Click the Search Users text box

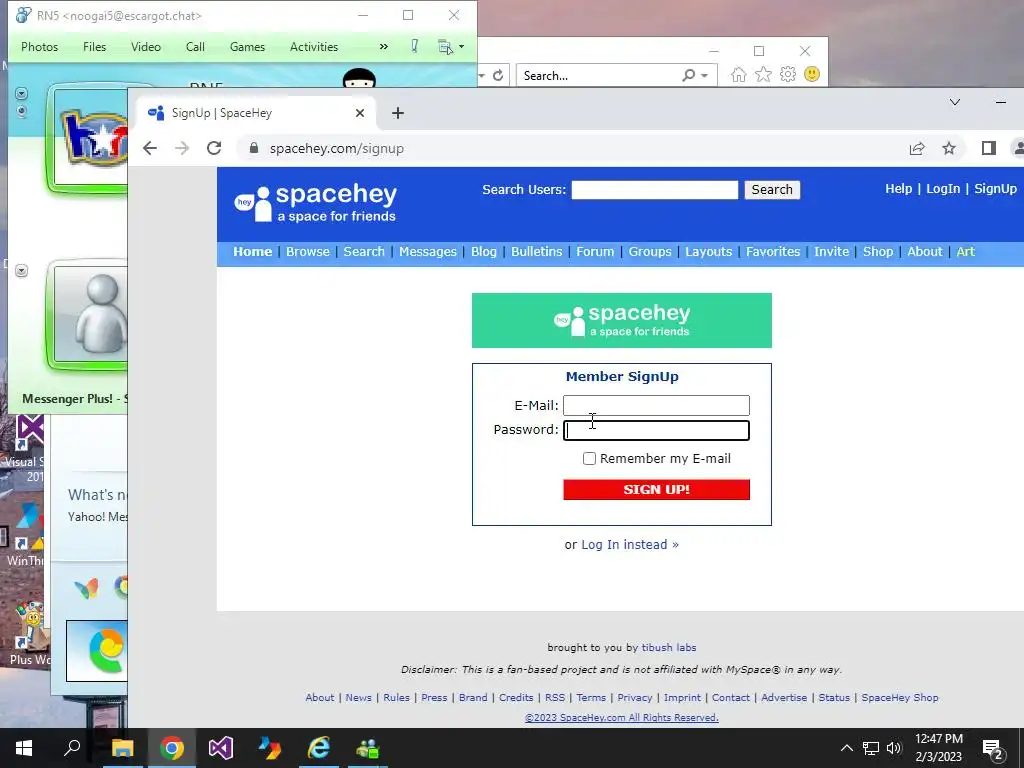pyautogui.click(x=654, y=189)
